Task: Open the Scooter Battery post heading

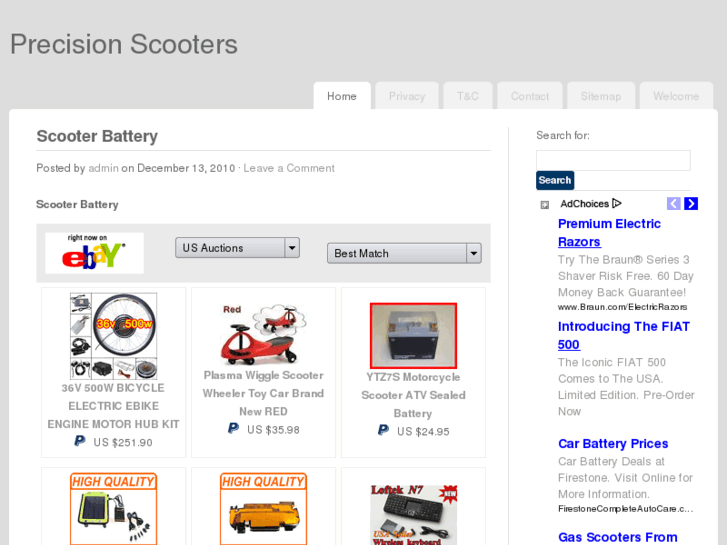Action: (x=97, y=136)
